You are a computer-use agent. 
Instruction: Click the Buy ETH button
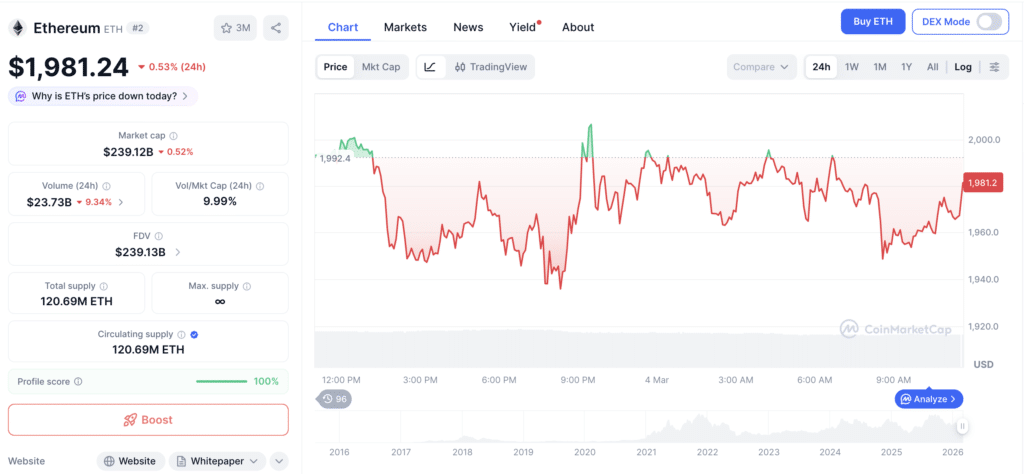pos(872,22)
